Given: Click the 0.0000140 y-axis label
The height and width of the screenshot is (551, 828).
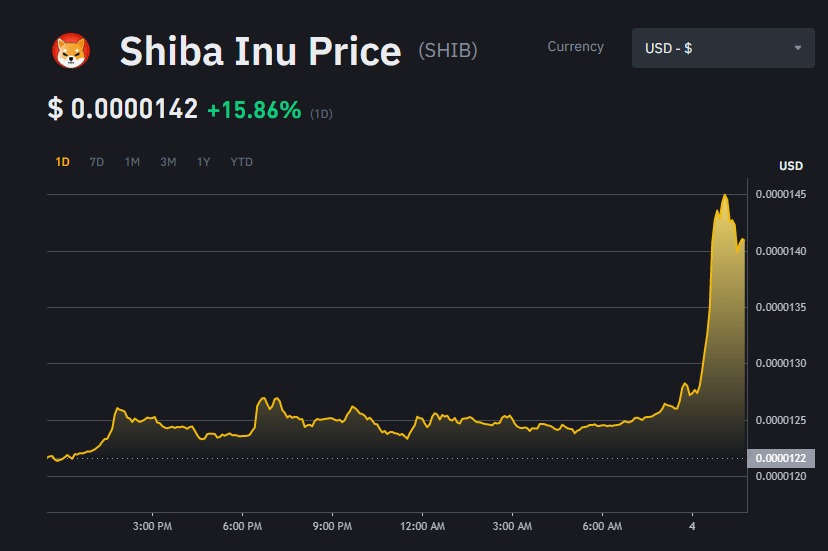Looking at the screenshot, I should [x=780, y=251].
